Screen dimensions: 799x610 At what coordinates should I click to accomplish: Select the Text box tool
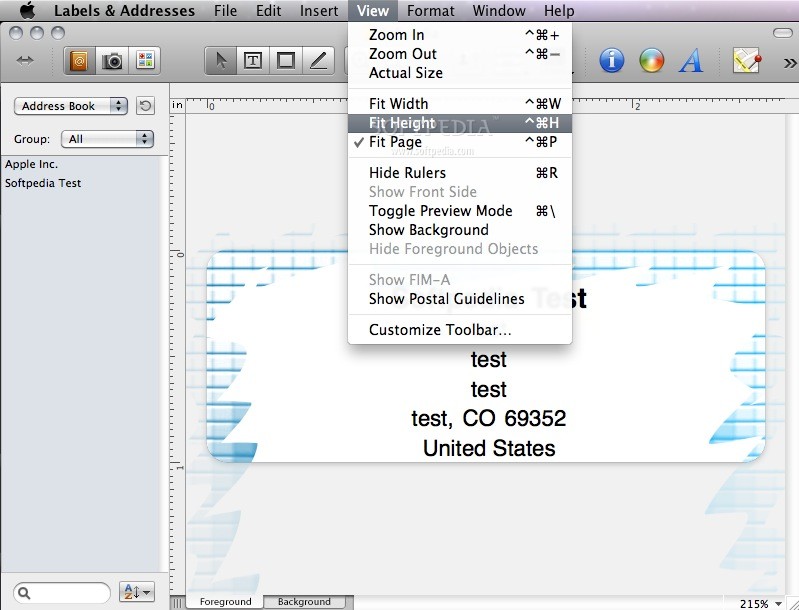click(x=253, y=61)
